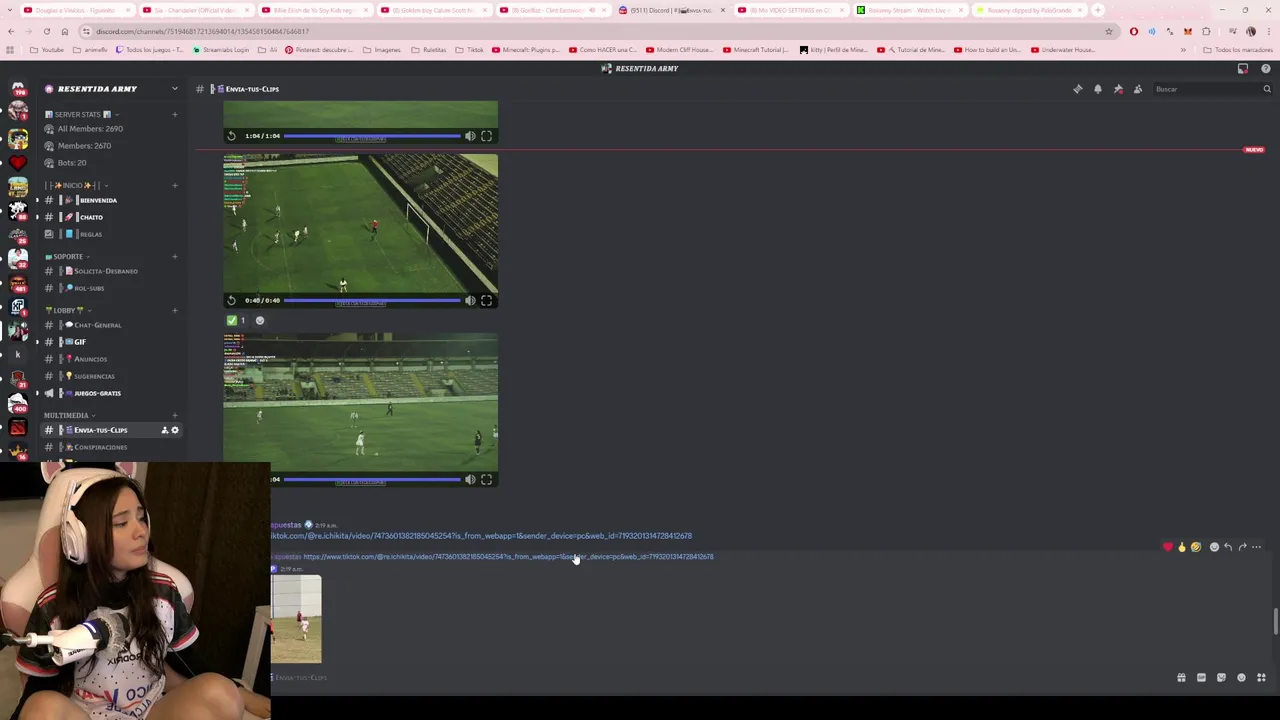This screenshot has width=1280, height=720.
Task: Open Discord inbox icon
Action: [x=1243, y=69]
